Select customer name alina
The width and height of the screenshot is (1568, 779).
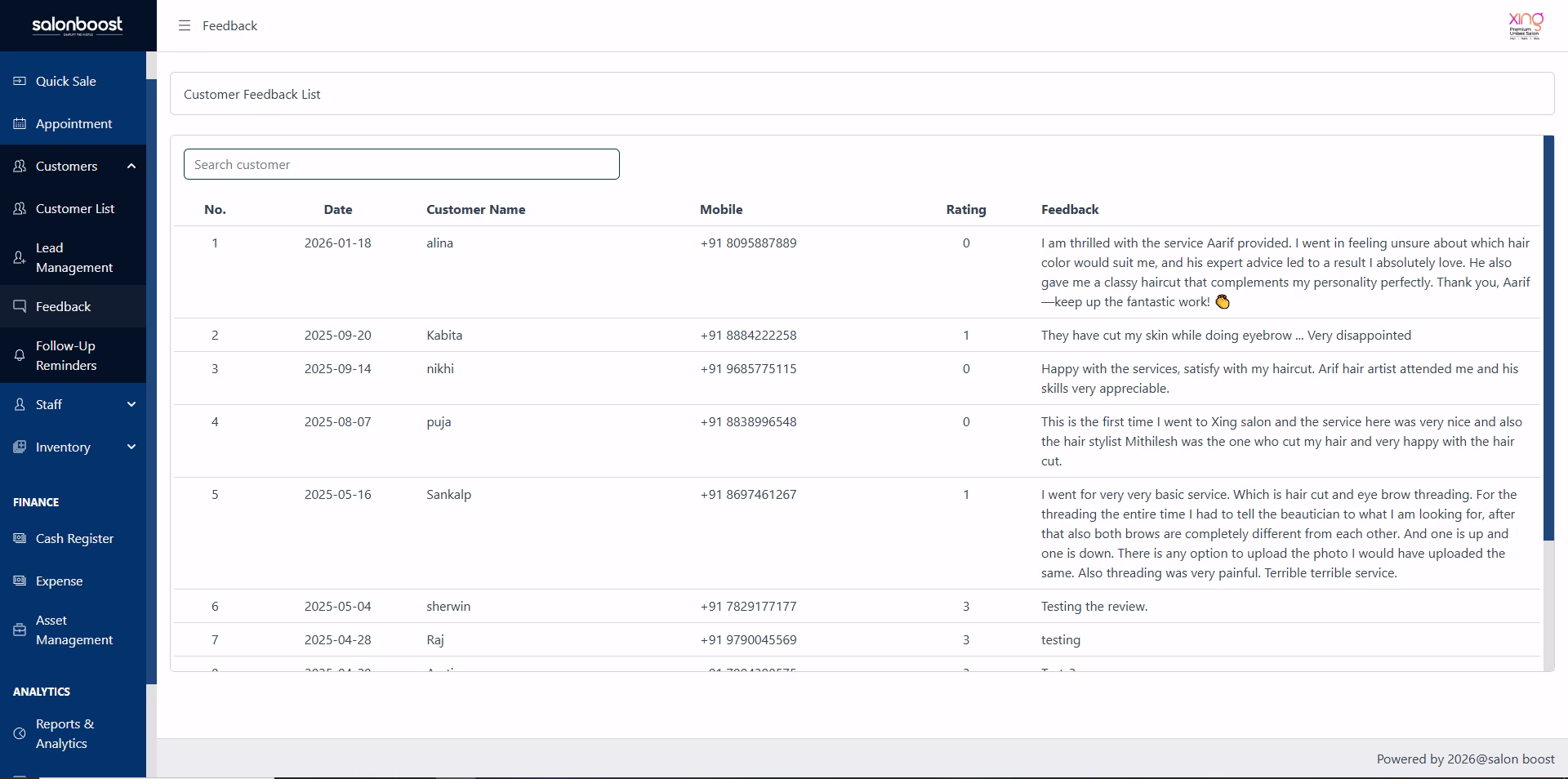(x=439, y=243)
